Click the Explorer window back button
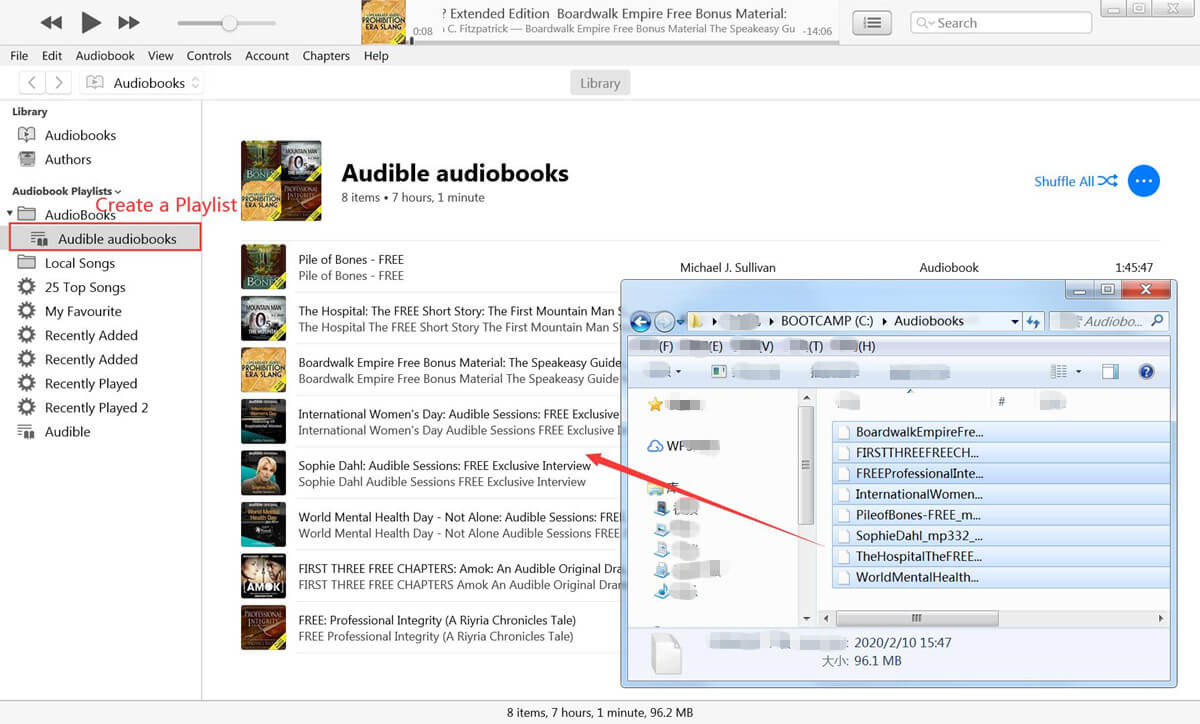 tap(641, 321)
